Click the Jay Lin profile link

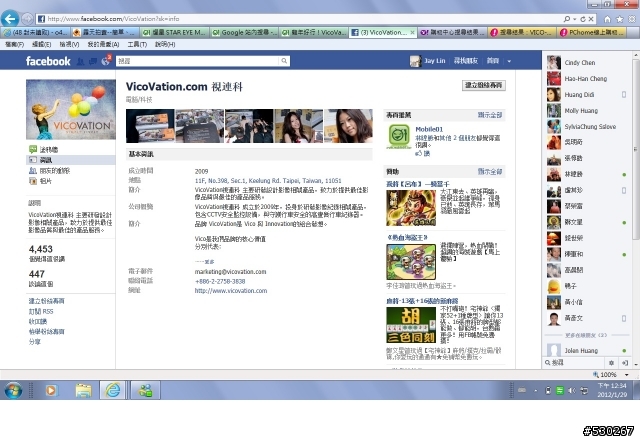tap(435, 61)
